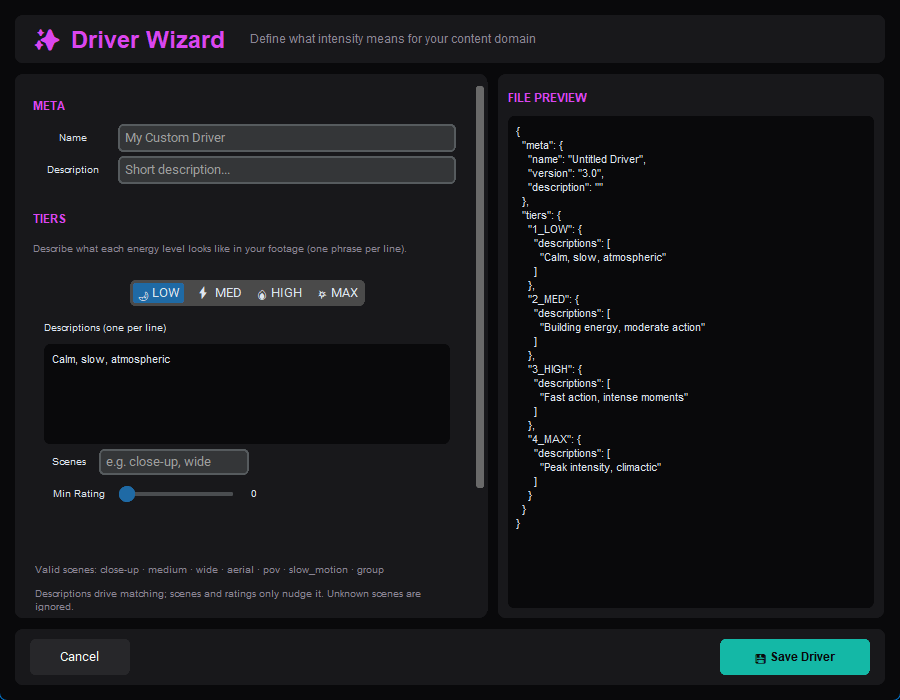
Task: Click "Untitled Driver" name line in preview
Action: [x=587, y=160]
